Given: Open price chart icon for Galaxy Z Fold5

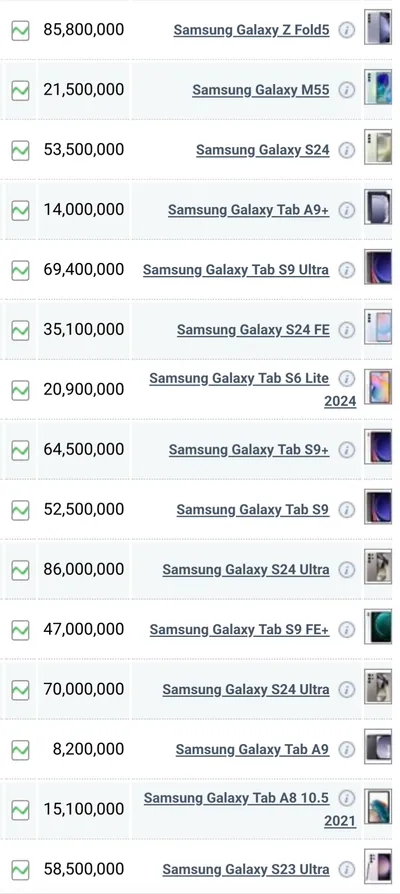Looking at the screenshot, I should click(21, 30).
